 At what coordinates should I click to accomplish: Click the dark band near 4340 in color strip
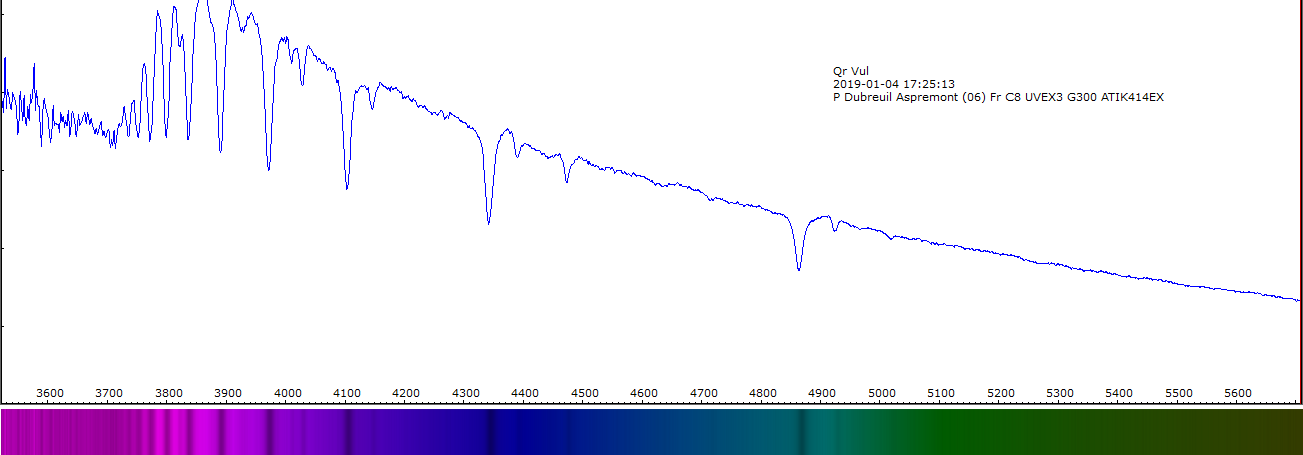490,431
